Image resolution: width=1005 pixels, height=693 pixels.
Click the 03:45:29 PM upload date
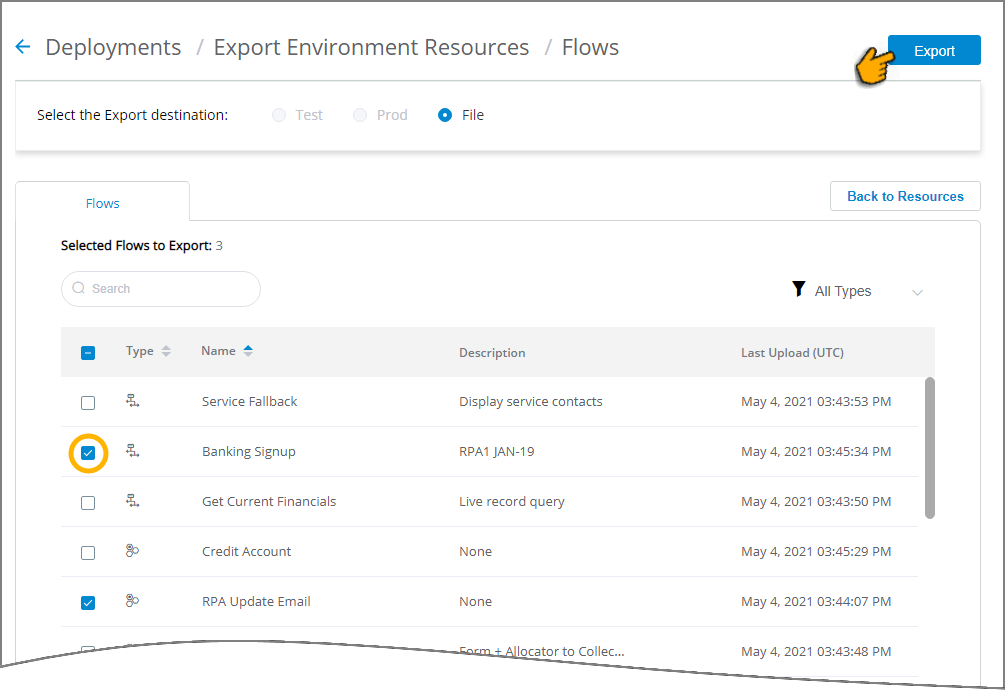[x=816, y=551]
